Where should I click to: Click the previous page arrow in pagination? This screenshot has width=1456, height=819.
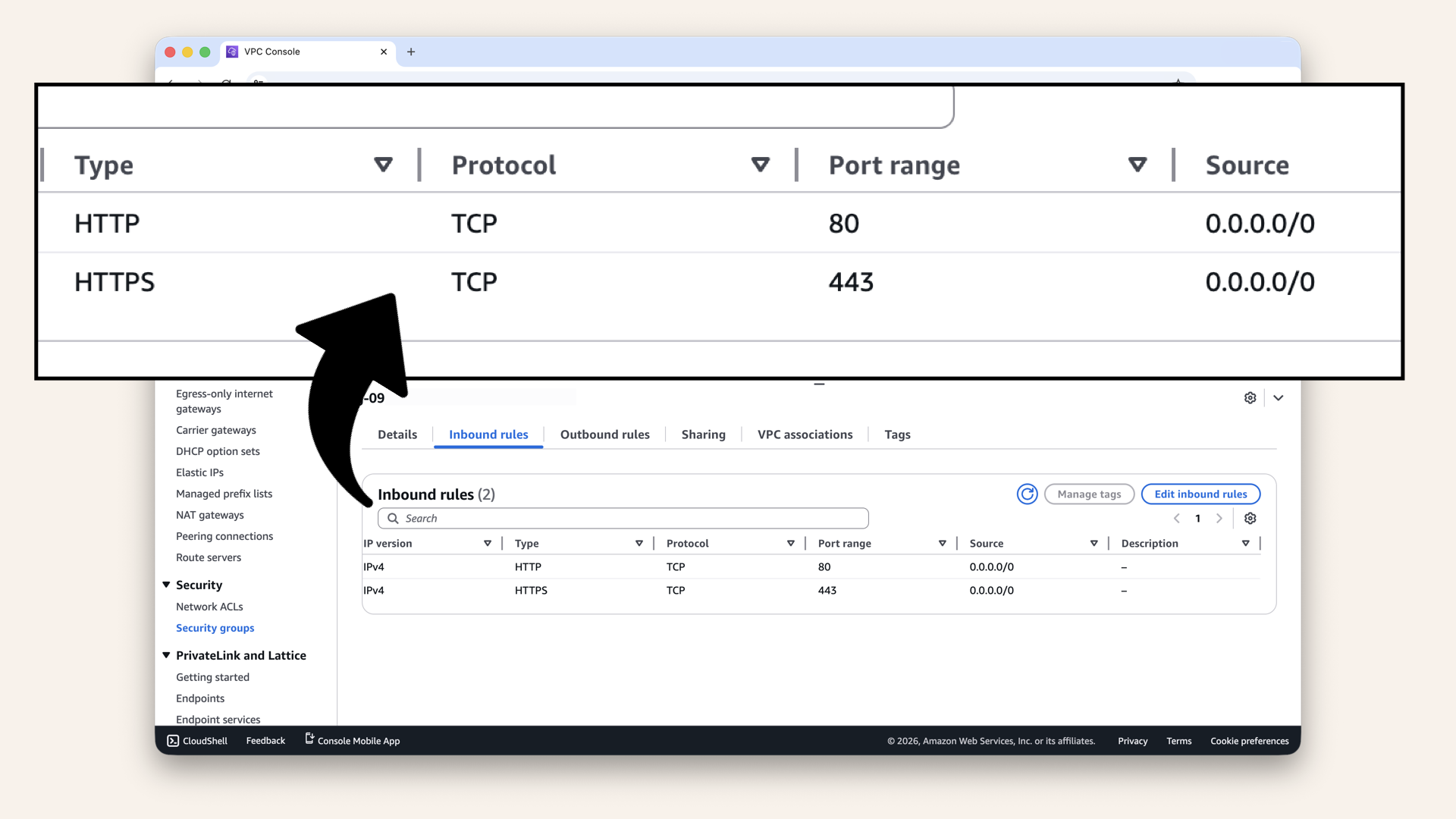pos(1176,518)
